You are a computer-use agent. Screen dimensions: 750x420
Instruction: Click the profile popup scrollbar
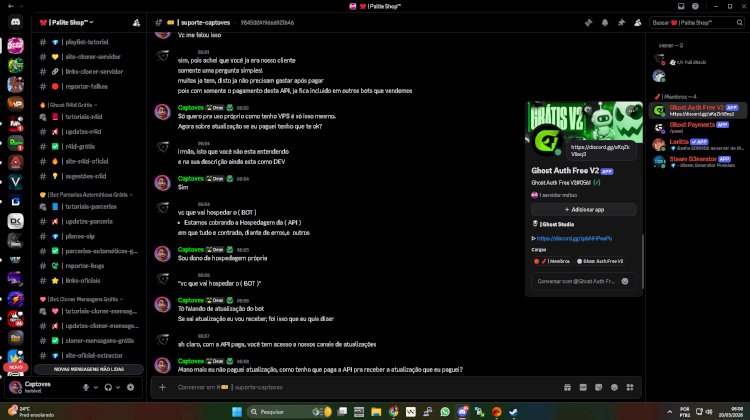[x=642, y=262]
